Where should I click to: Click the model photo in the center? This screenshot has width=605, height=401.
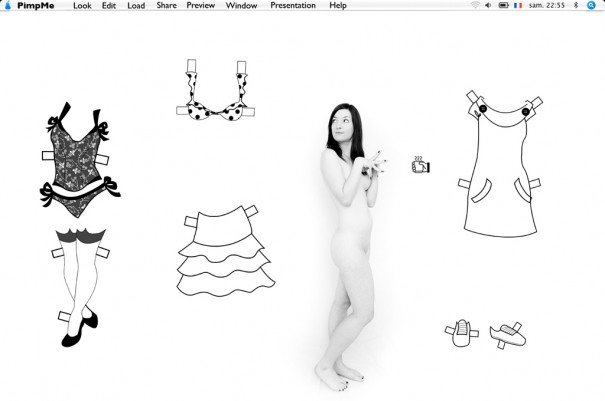tap(348, 240)
